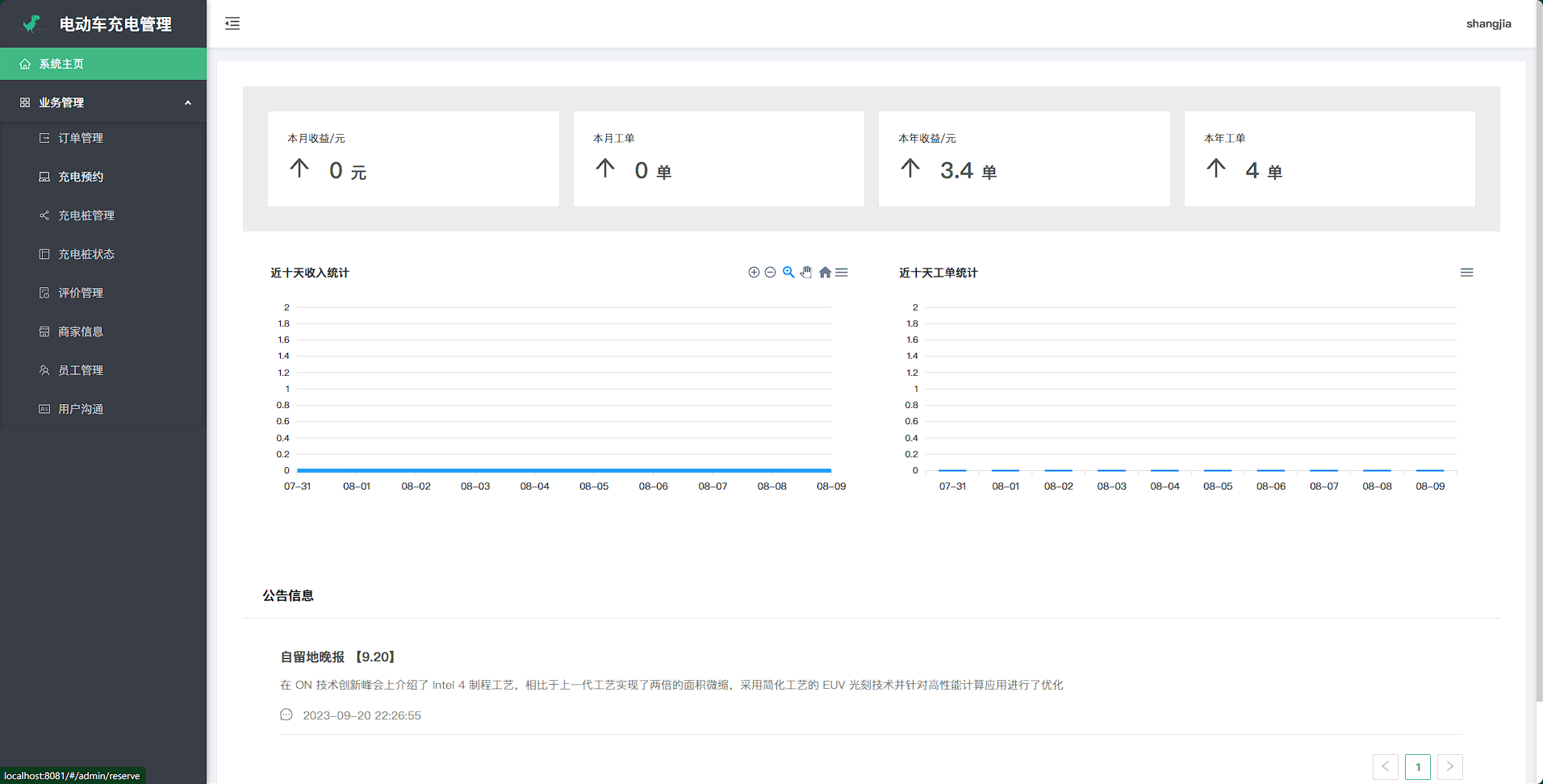Go to next announcements page
Screen dimensions: 1543x784
(x=1449, y=766)
